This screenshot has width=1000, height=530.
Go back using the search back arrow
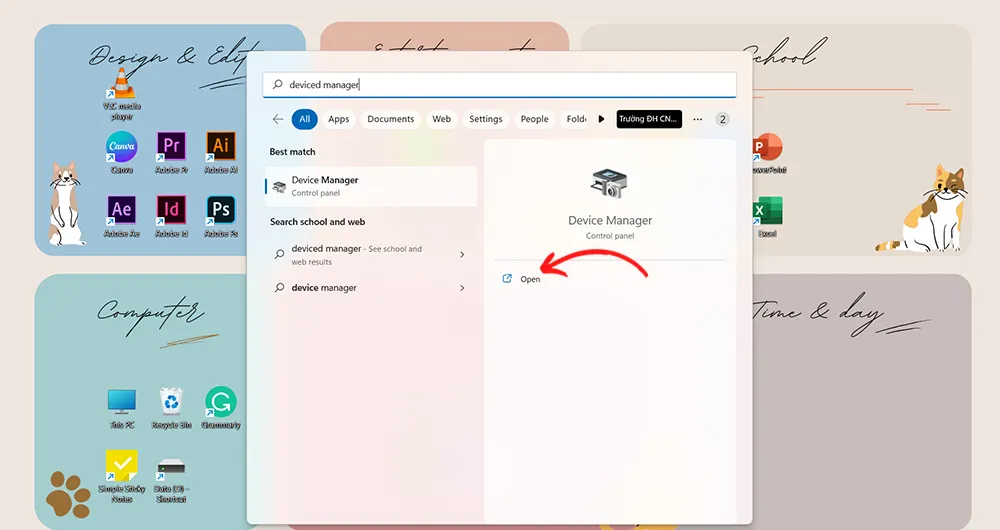278,119
